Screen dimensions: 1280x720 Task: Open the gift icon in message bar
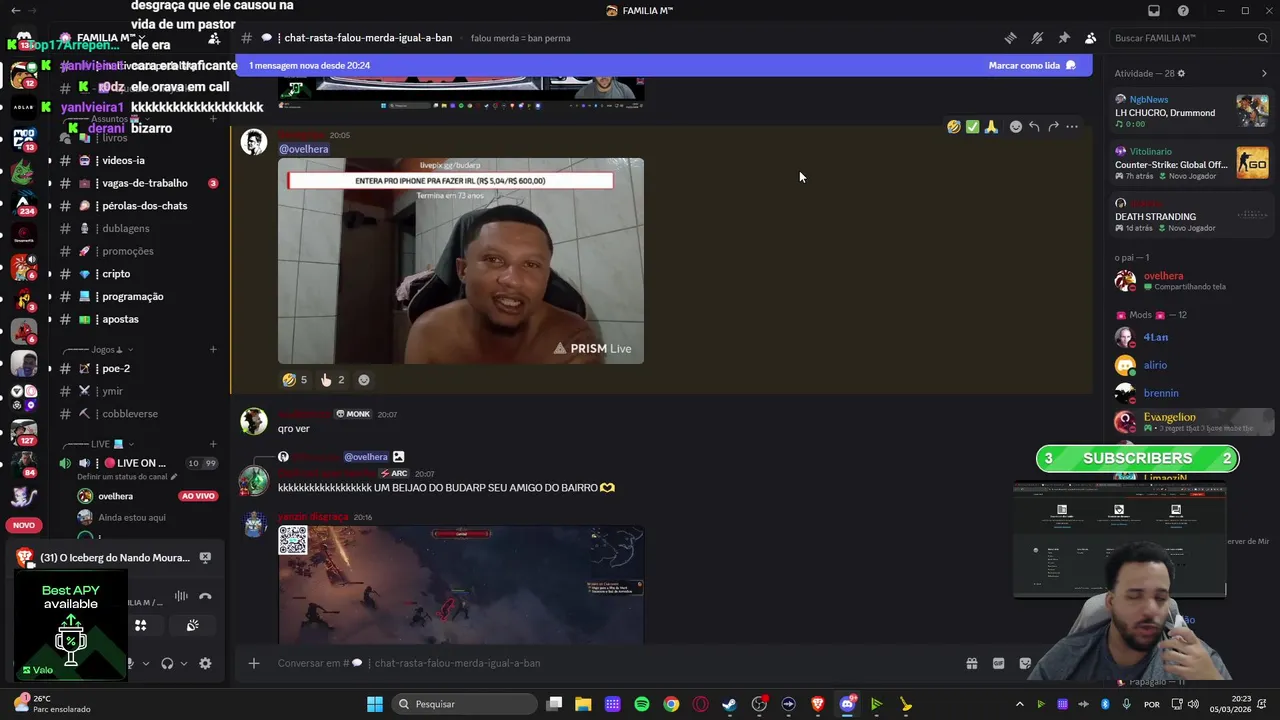(971, 663)
